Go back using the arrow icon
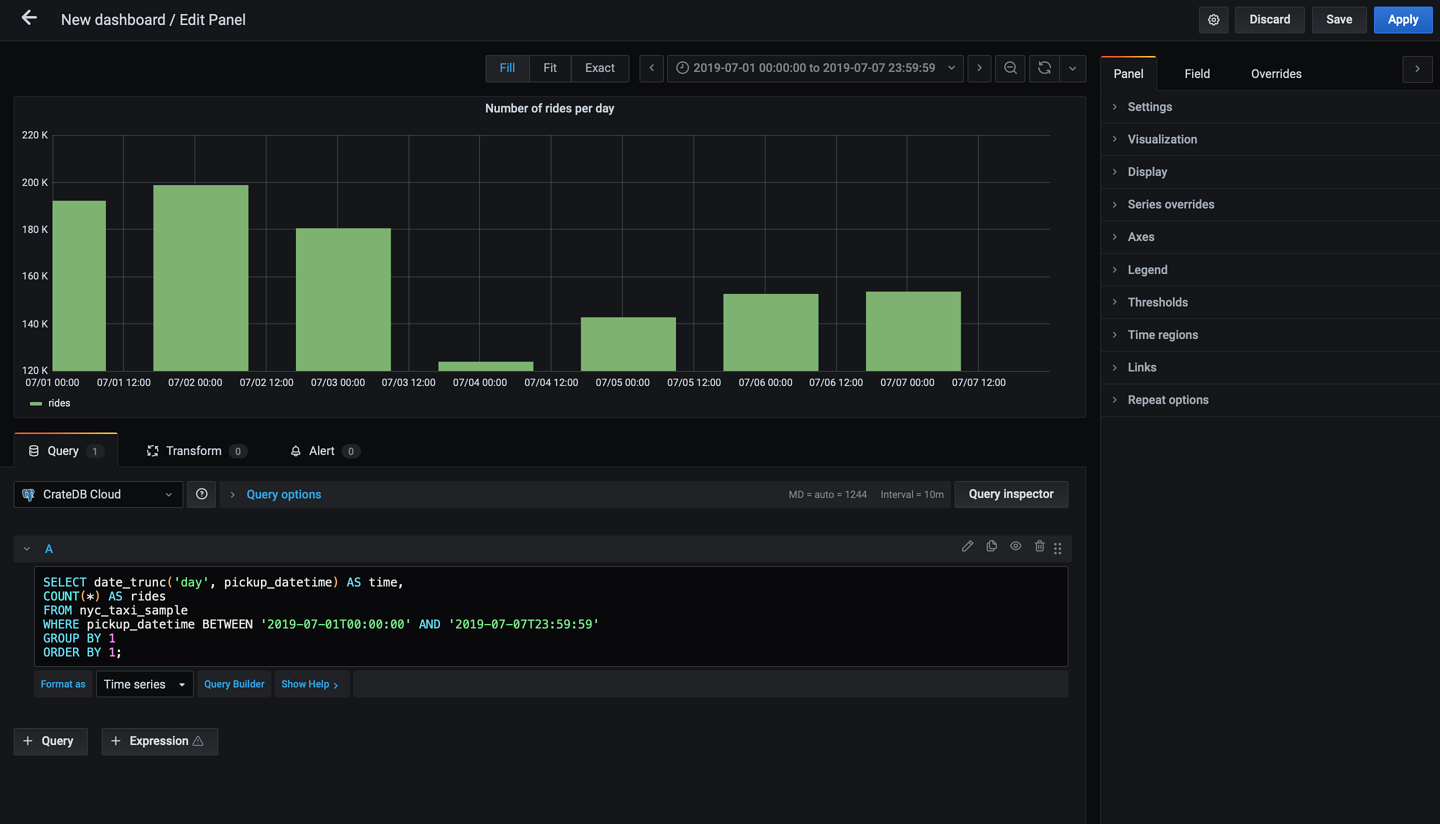1440x824 pixels. [29, 18]
